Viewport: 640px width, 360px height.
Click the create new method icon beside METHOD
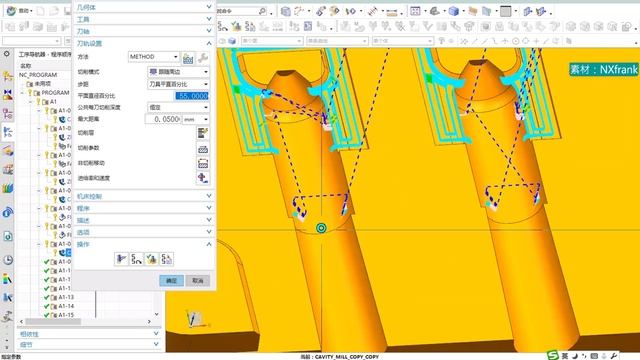tap(188, 58)
